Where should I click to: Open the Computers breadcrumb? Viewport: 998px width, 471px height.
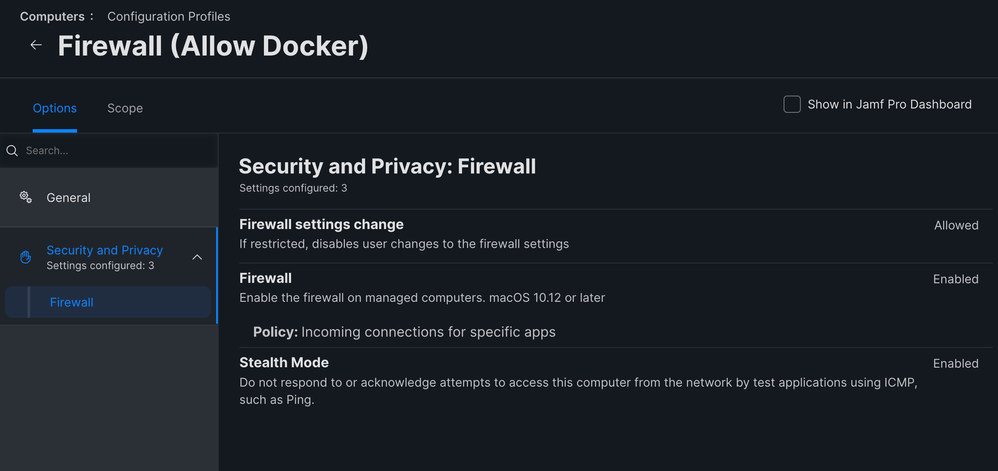coord(52,17)
